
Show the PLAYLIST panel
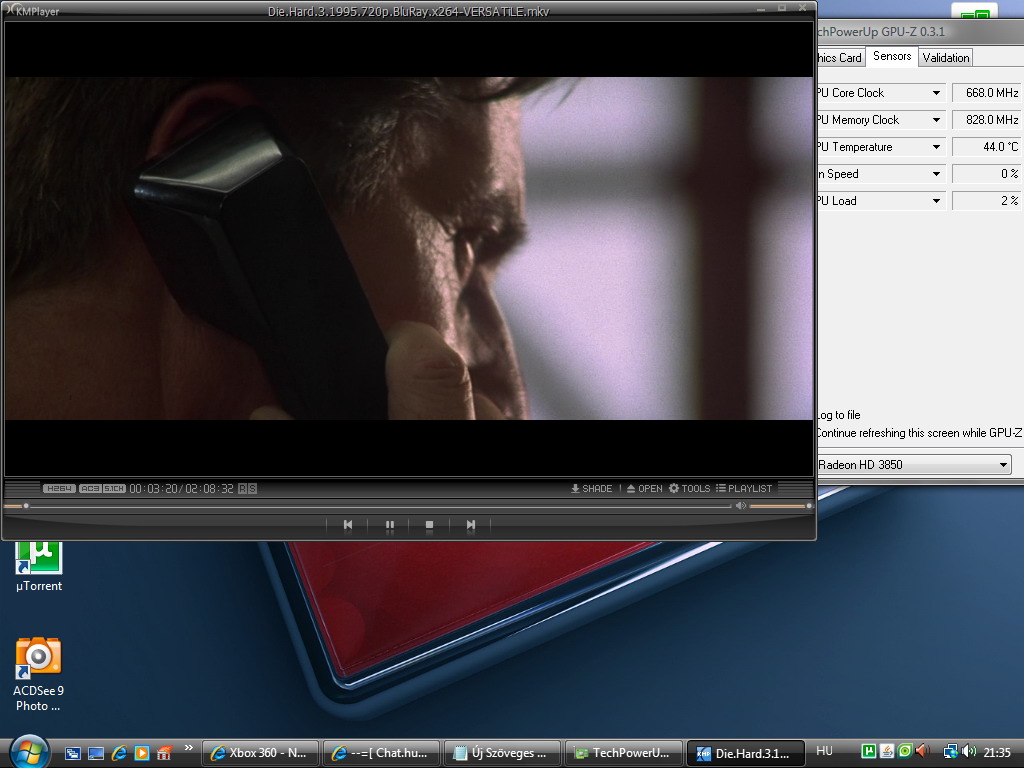coord(744,488)
